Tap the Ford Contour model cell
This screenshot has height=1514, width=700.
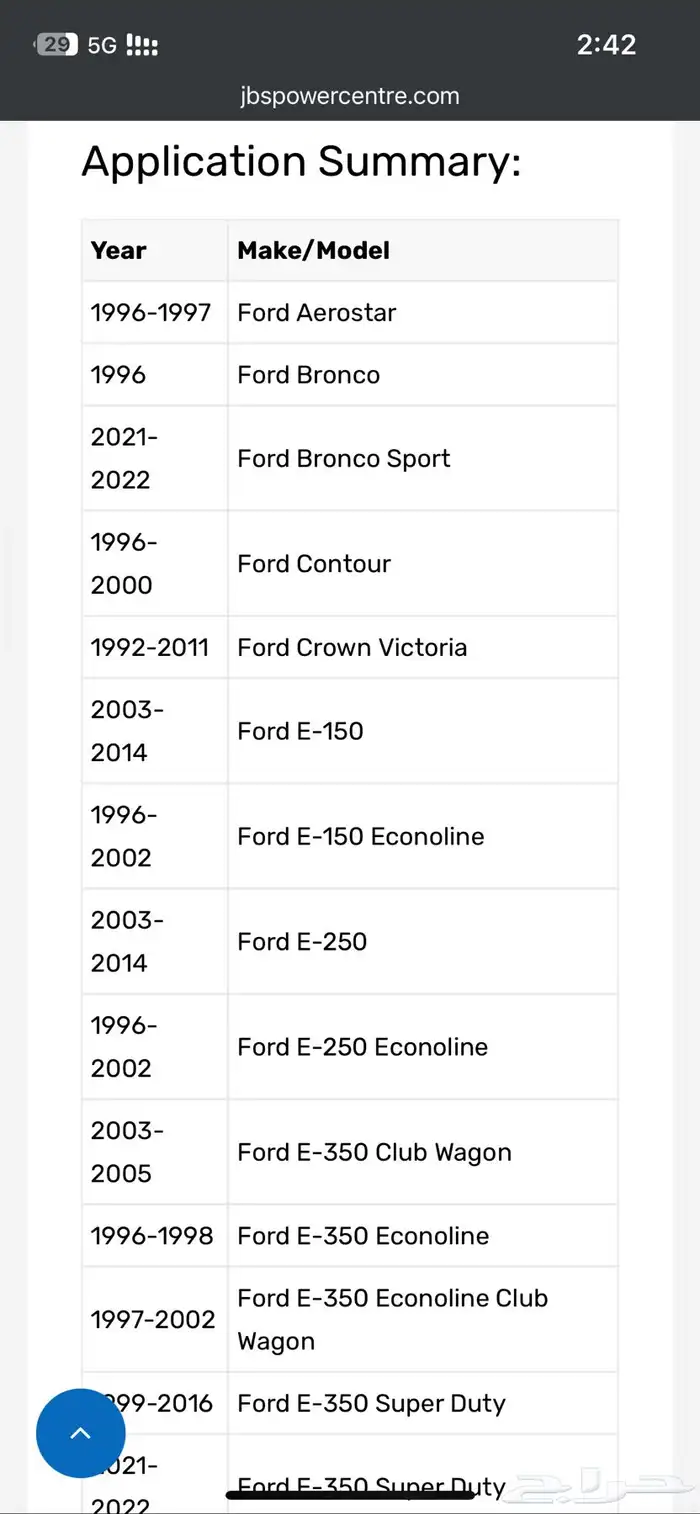314,564
